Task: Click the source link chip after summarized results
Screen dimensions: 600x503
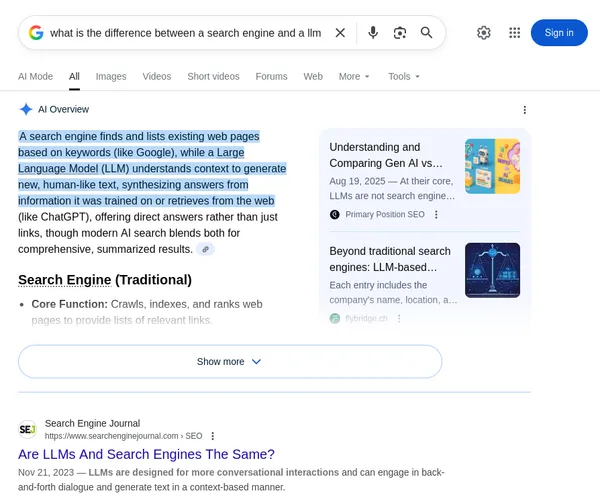Action: [205, 249]
